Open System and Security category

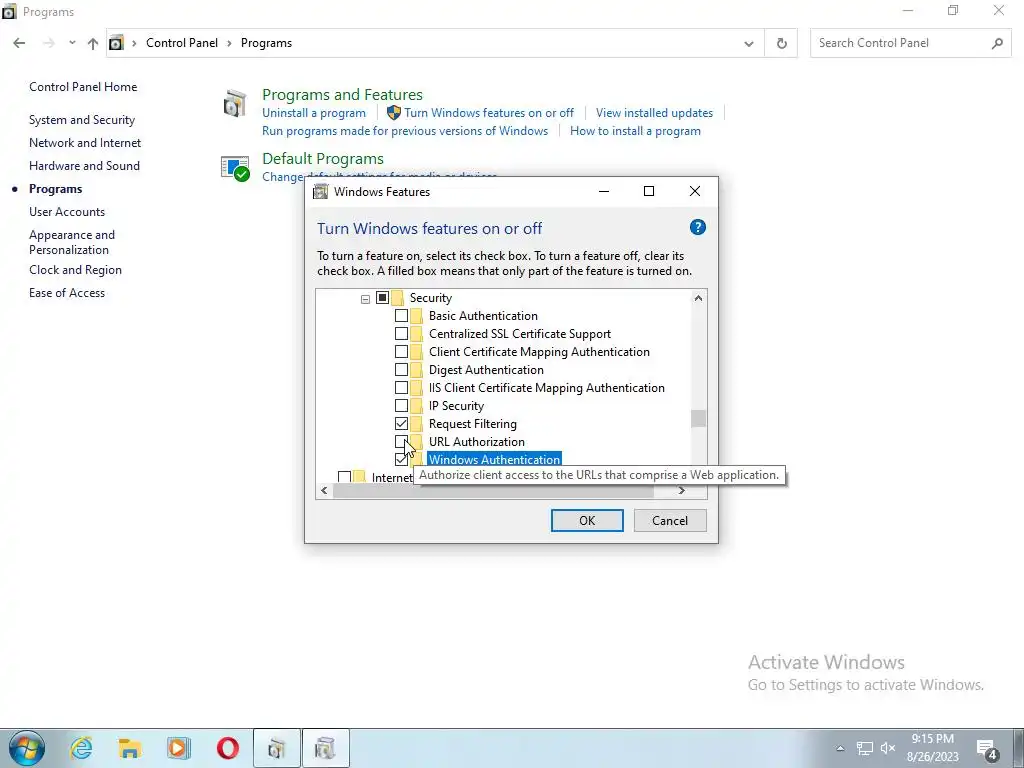(x=82, y=120)
